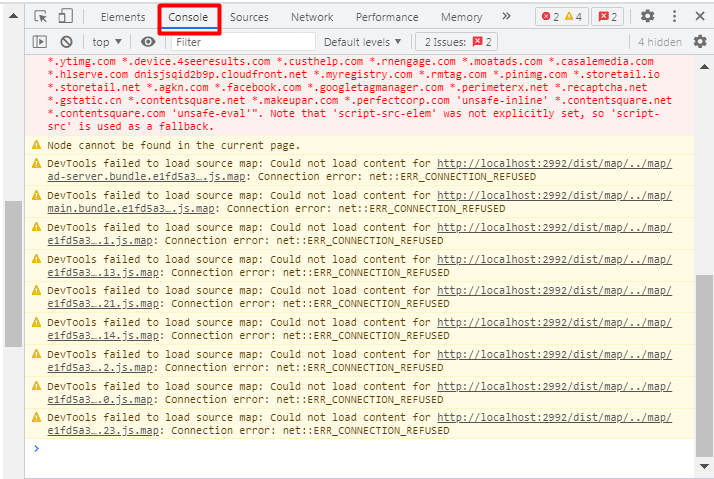Toggle the device toolbar icon
Screen dimensions: 714x479
[x=65, y=17]
